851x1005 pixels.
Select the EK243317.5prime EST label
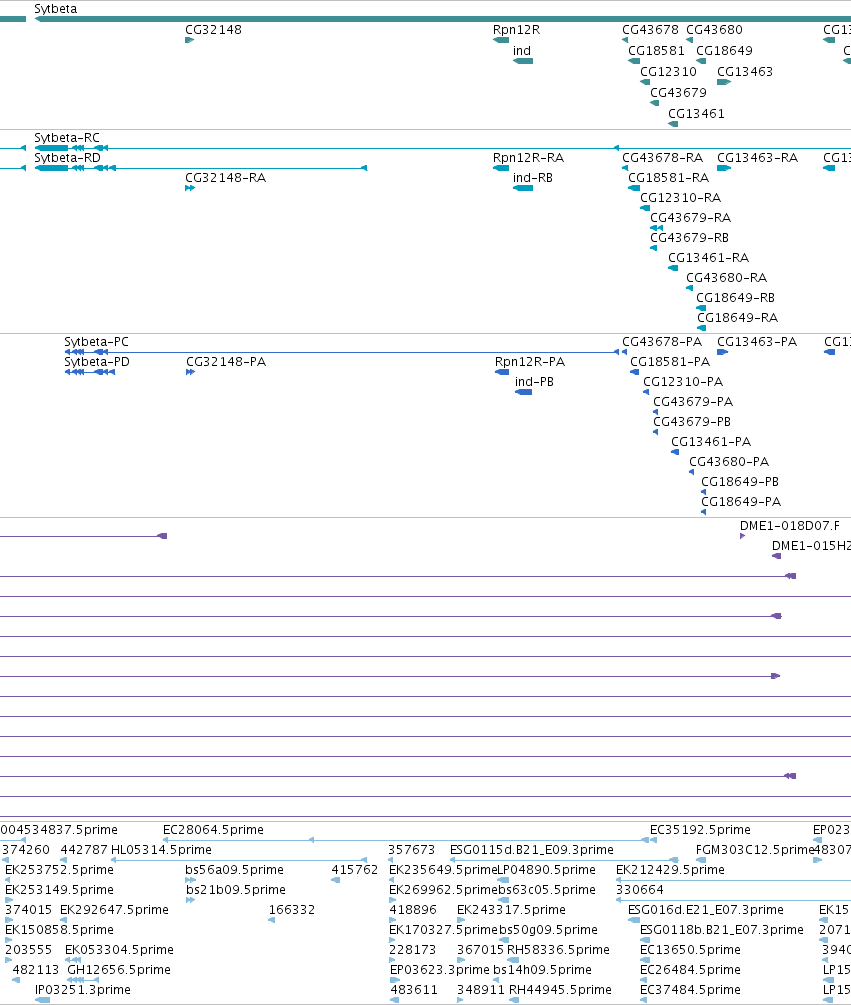click(511, 909)
